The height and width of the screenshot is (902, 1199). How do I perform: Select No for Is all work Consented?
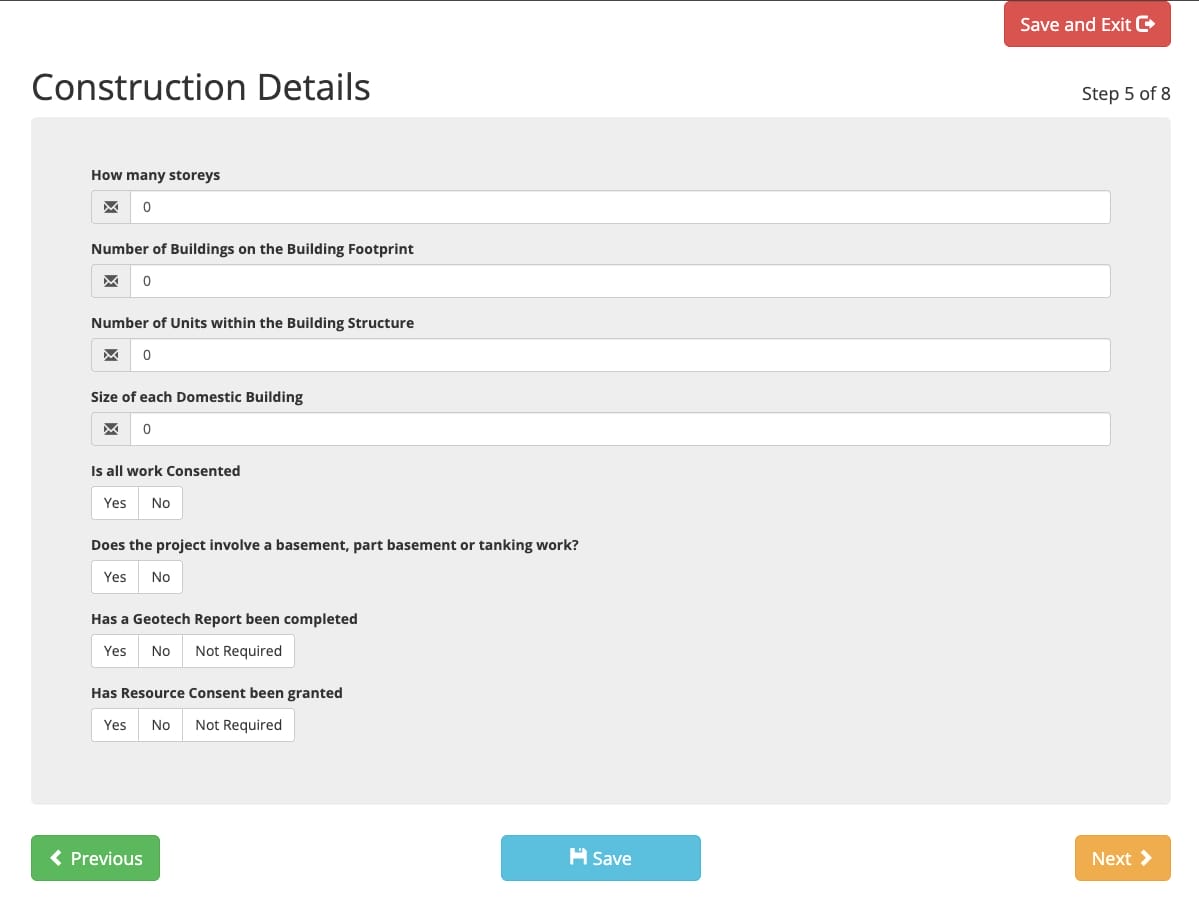coord(161,503)
